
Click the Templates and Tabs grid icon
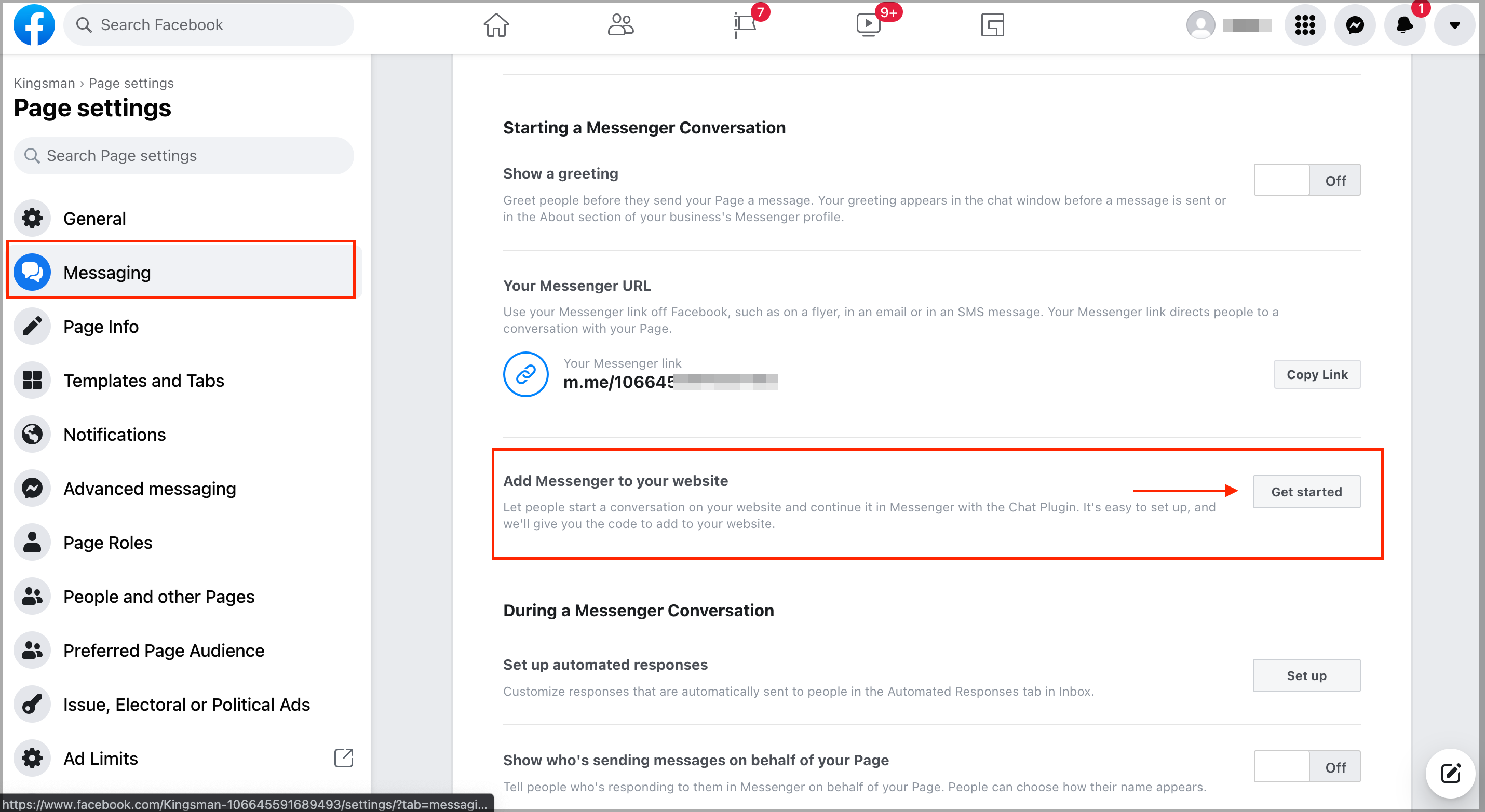(x=32, y=381)
